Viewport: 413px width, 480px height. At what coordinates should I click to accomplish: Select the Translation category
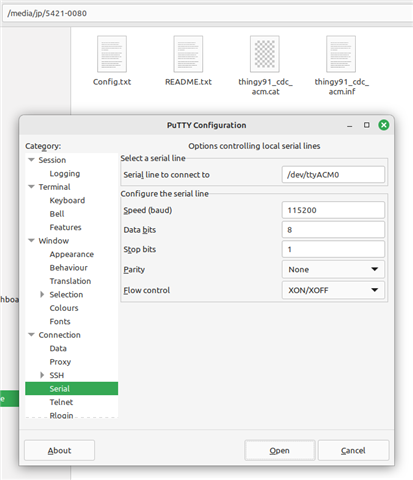(x=70, y=281)
